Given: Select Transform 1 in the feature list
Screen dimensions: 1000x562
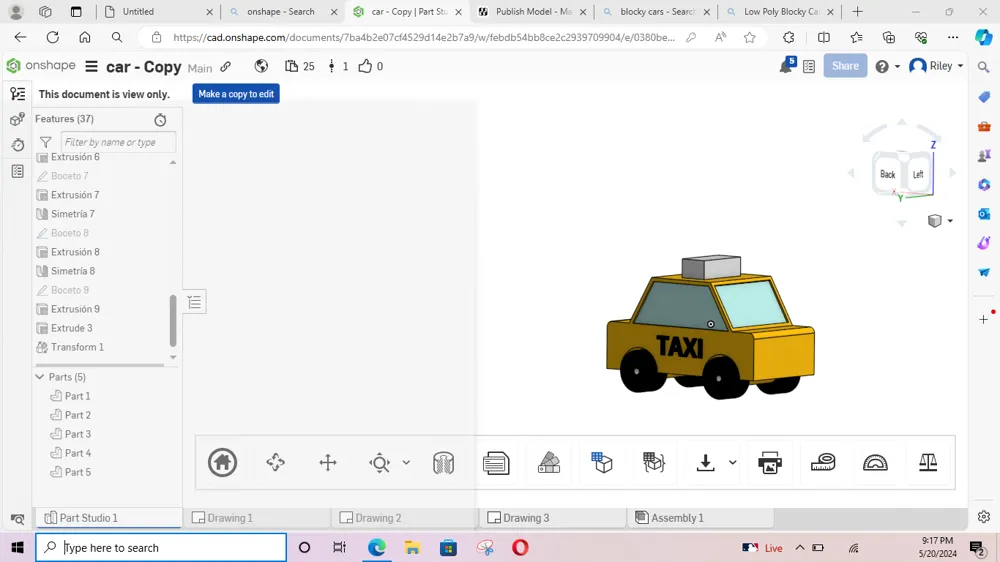Looking at the screenshot, I should (x=77, y=347).
